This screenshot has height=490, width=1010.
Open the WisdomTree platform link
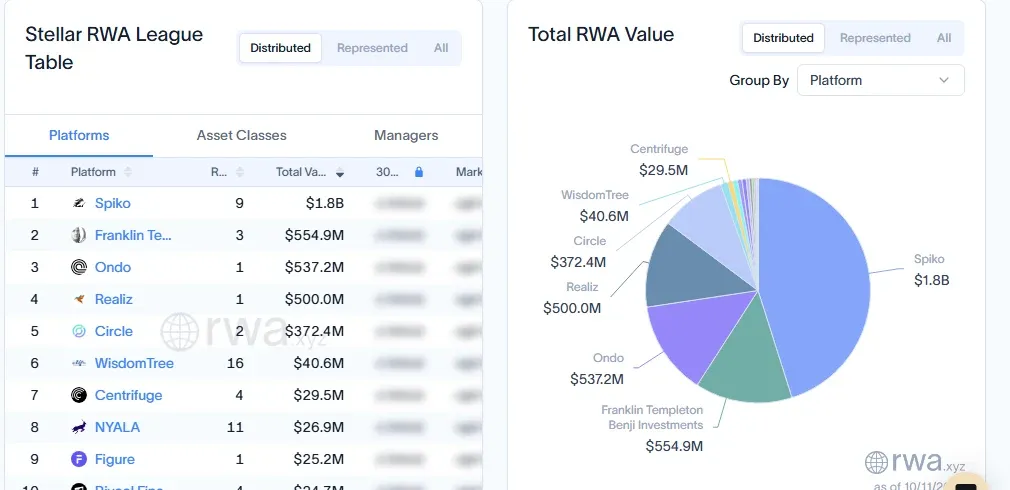134,363
